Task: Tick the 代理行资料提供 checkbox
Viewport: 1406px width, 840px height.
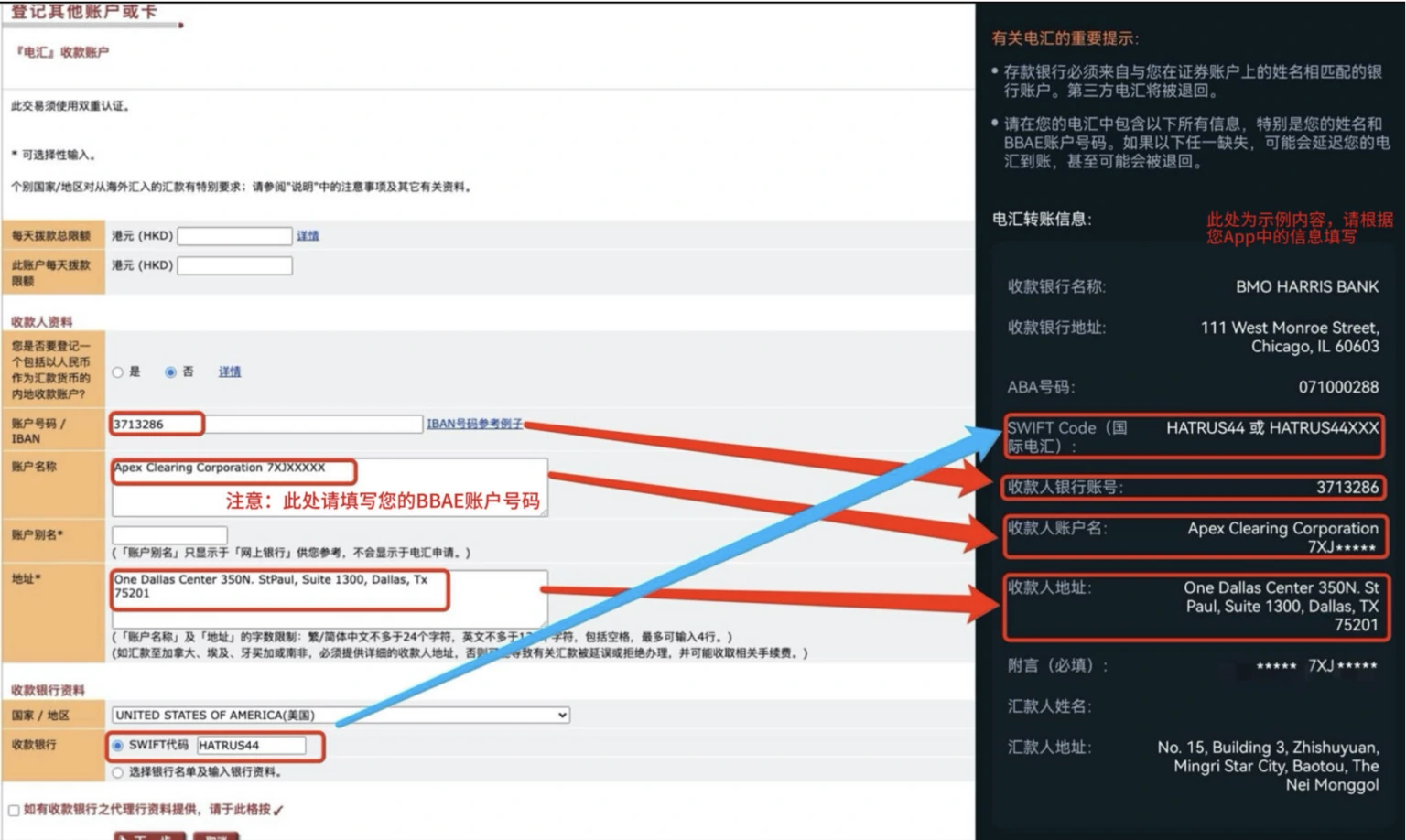Action: tap(14, 810)
